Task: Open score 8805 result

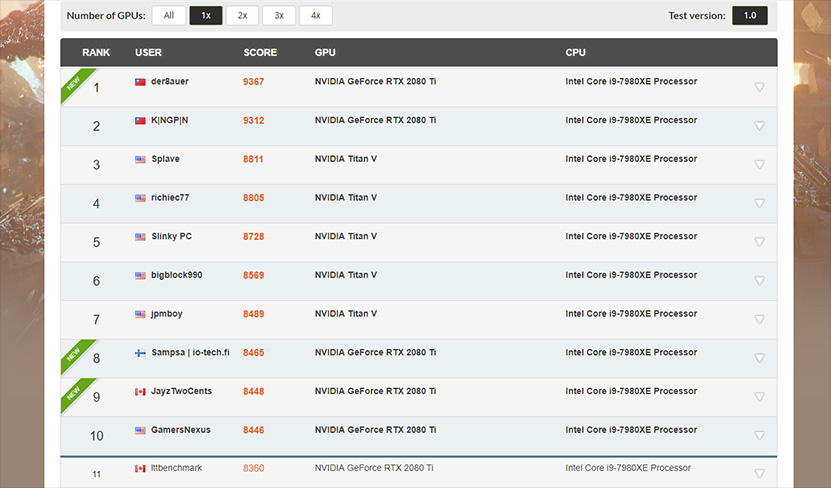Action: [x=253, y=198]
